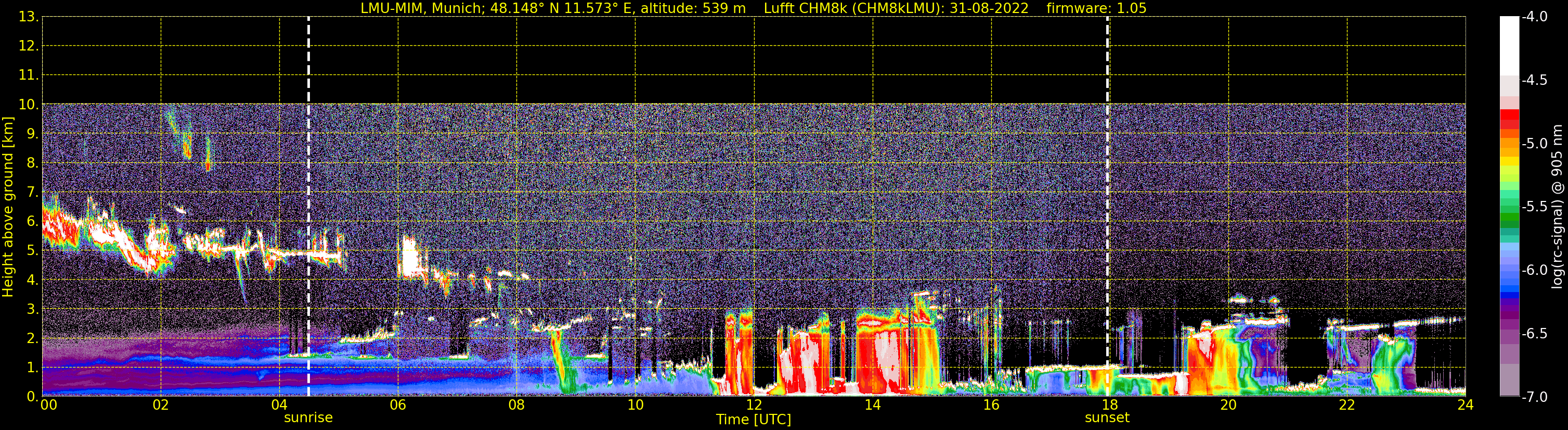This screenshot has height=430, width=1568.
Task: Click the 'sunset' label below the axis
Action: click(1107, 418)
